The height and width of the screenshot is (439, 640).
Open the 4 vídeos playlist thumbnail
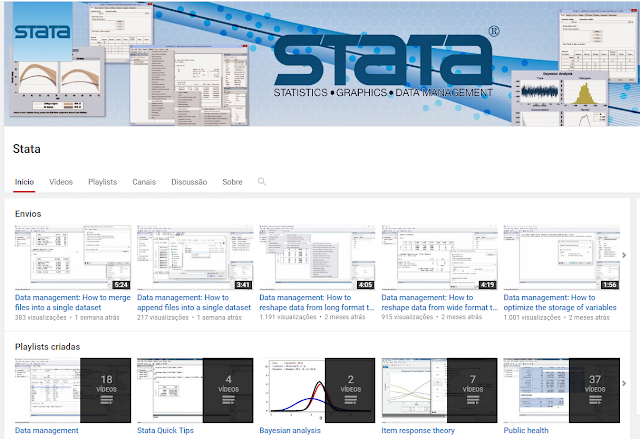tap(195, 390)
